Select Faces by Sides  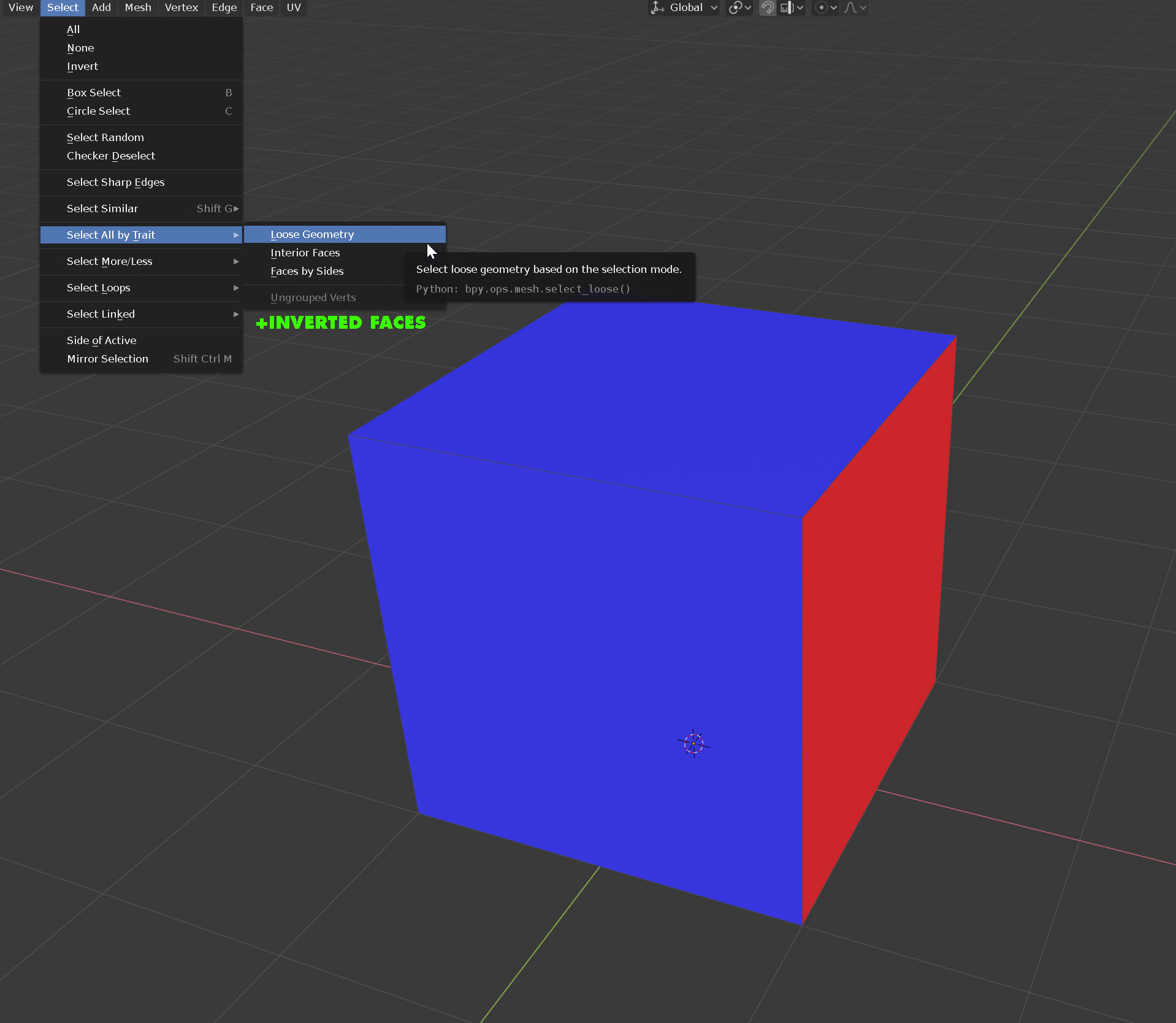pyautogui.click(x=325, y=271)
